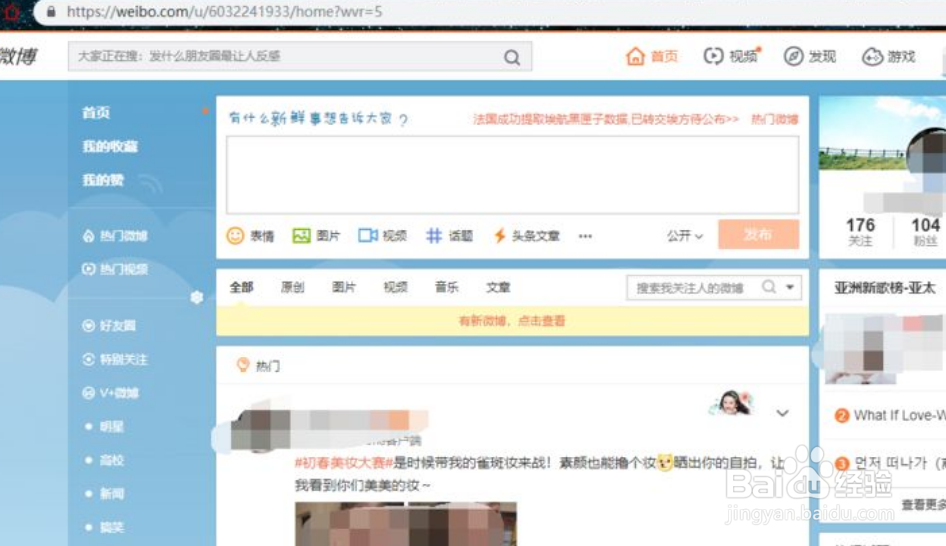Open the 104 粉丝 followers count
The image size is (946, 546).
point(925,232)
